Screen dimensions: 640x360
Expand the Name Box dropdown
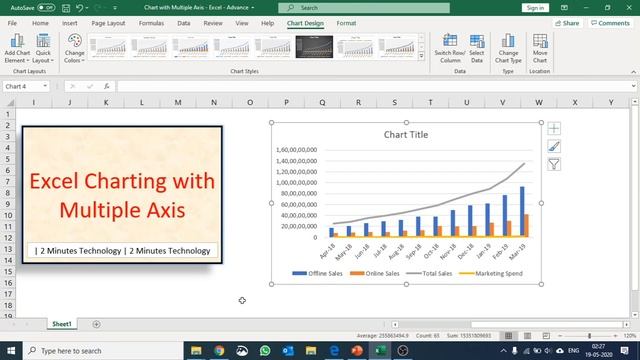(45, 86)
